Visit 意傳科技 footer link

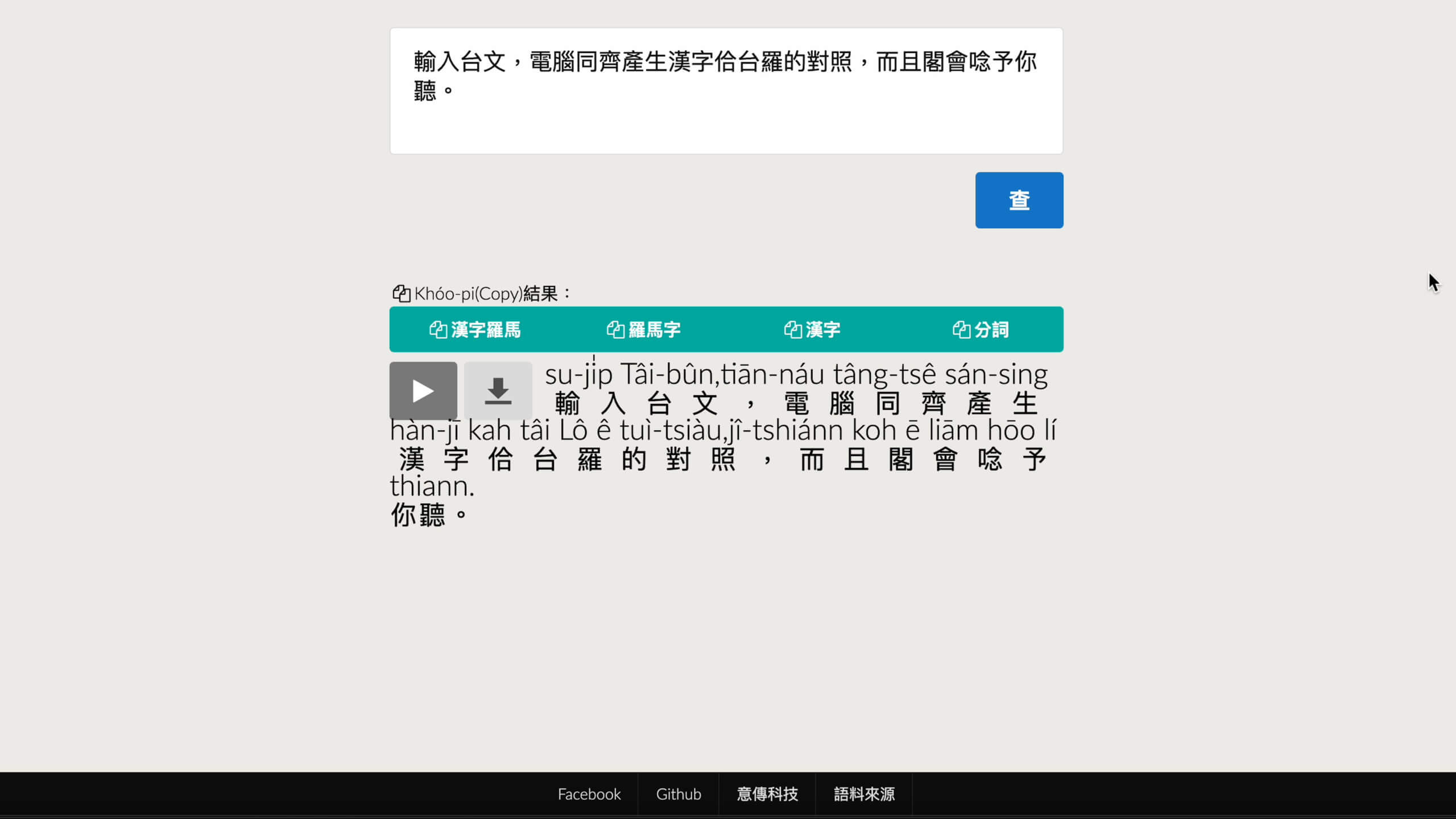767,794
